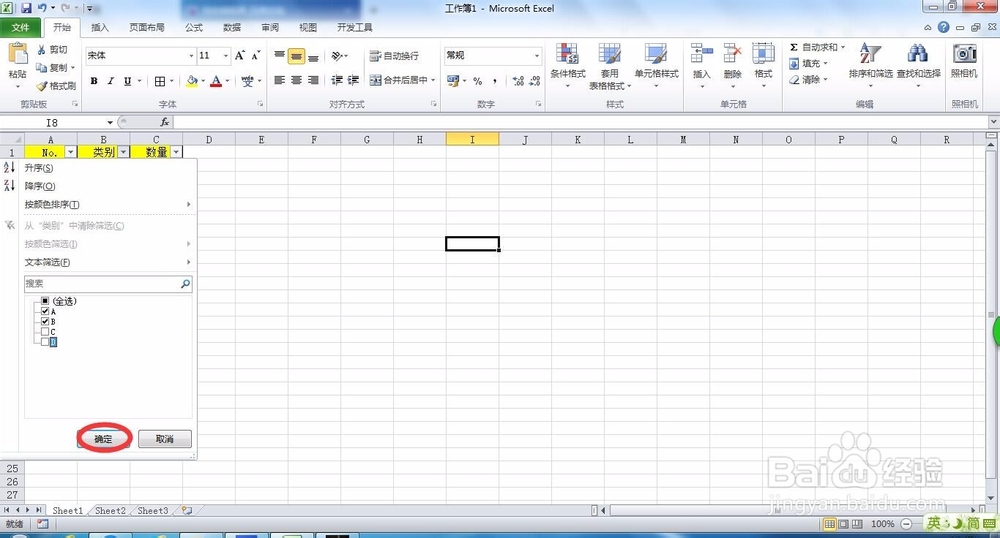Expand 合并后居中 dropdown arrow

click(x=433, y=80)
